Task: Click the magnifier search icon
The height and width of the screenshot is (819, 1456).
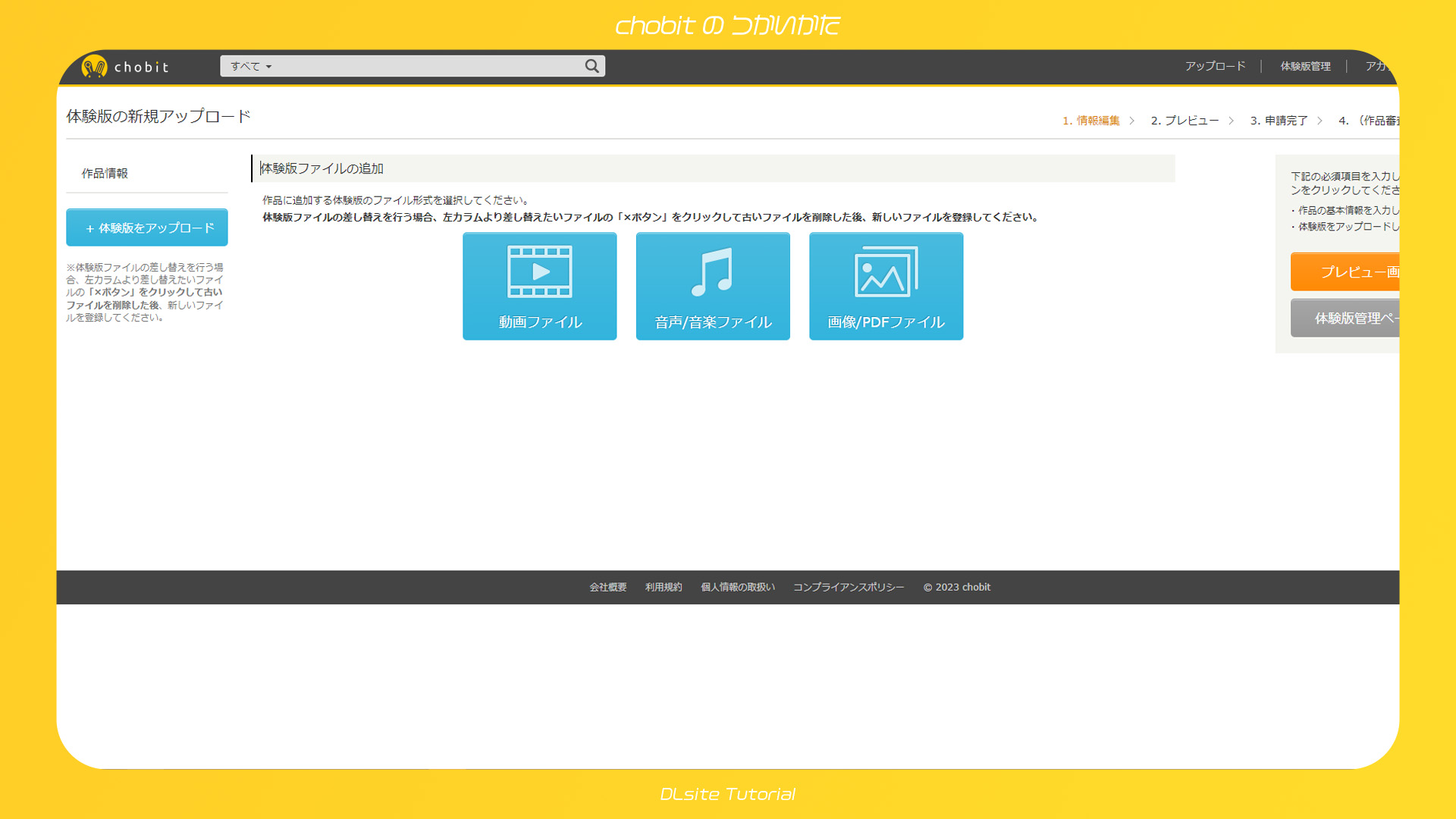Action: point(591,66)
